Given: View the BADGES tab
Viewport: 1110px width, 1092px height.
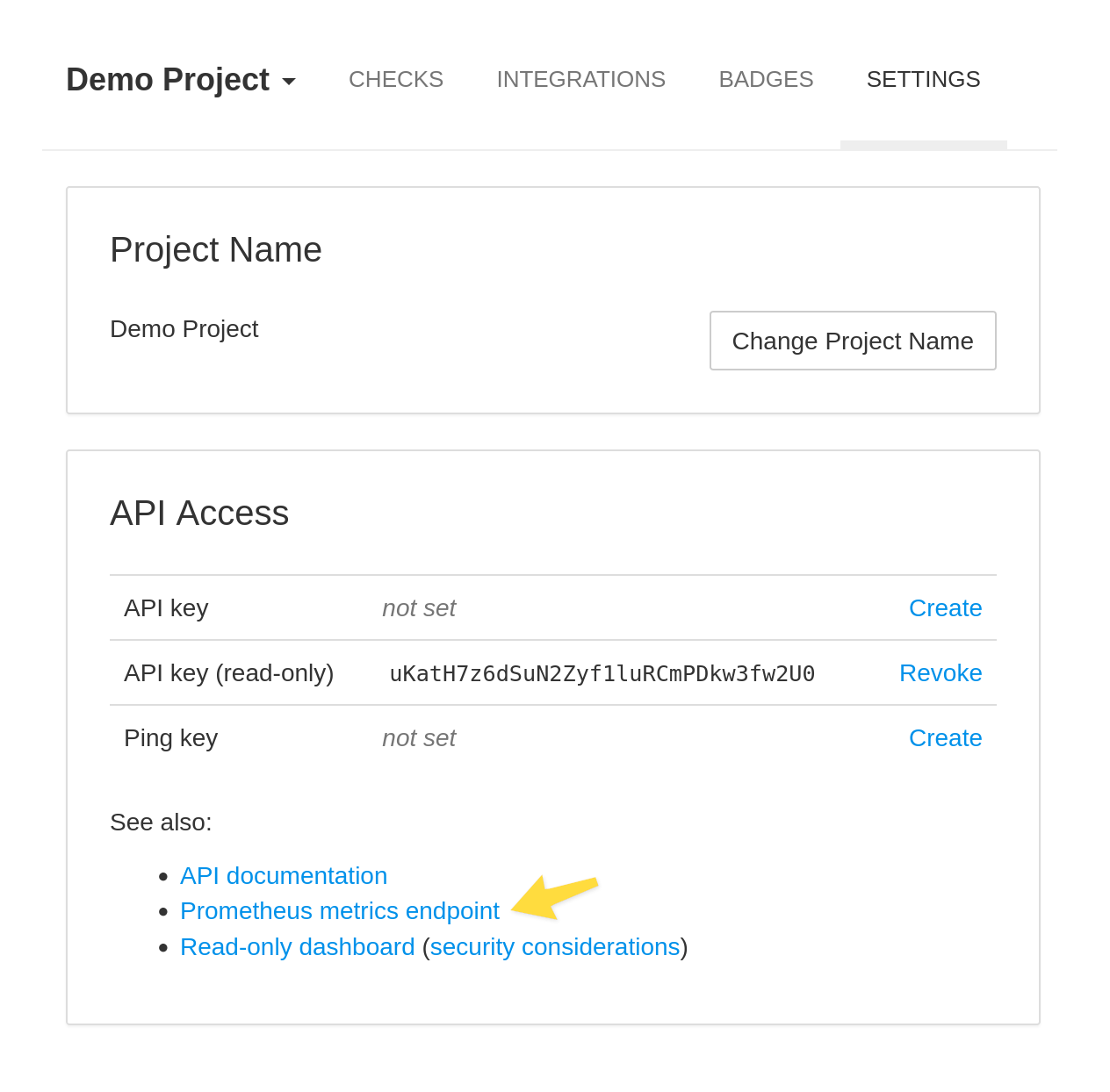Looking at the screenshot, I should point(766,79).
